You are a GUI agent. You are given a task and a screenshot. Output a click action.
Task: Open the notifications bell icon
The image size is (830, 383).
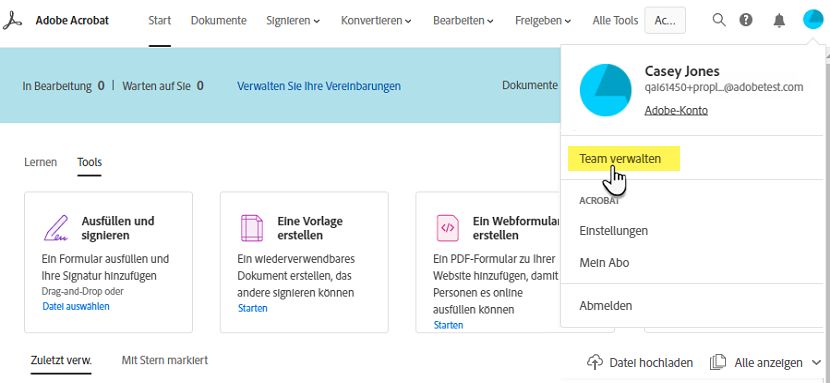click(x=779, y=21)
